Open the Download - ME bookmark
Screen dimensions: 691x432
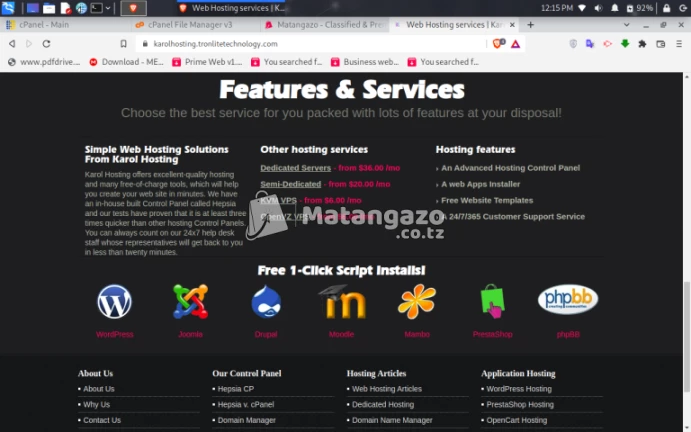pos(126,62)
